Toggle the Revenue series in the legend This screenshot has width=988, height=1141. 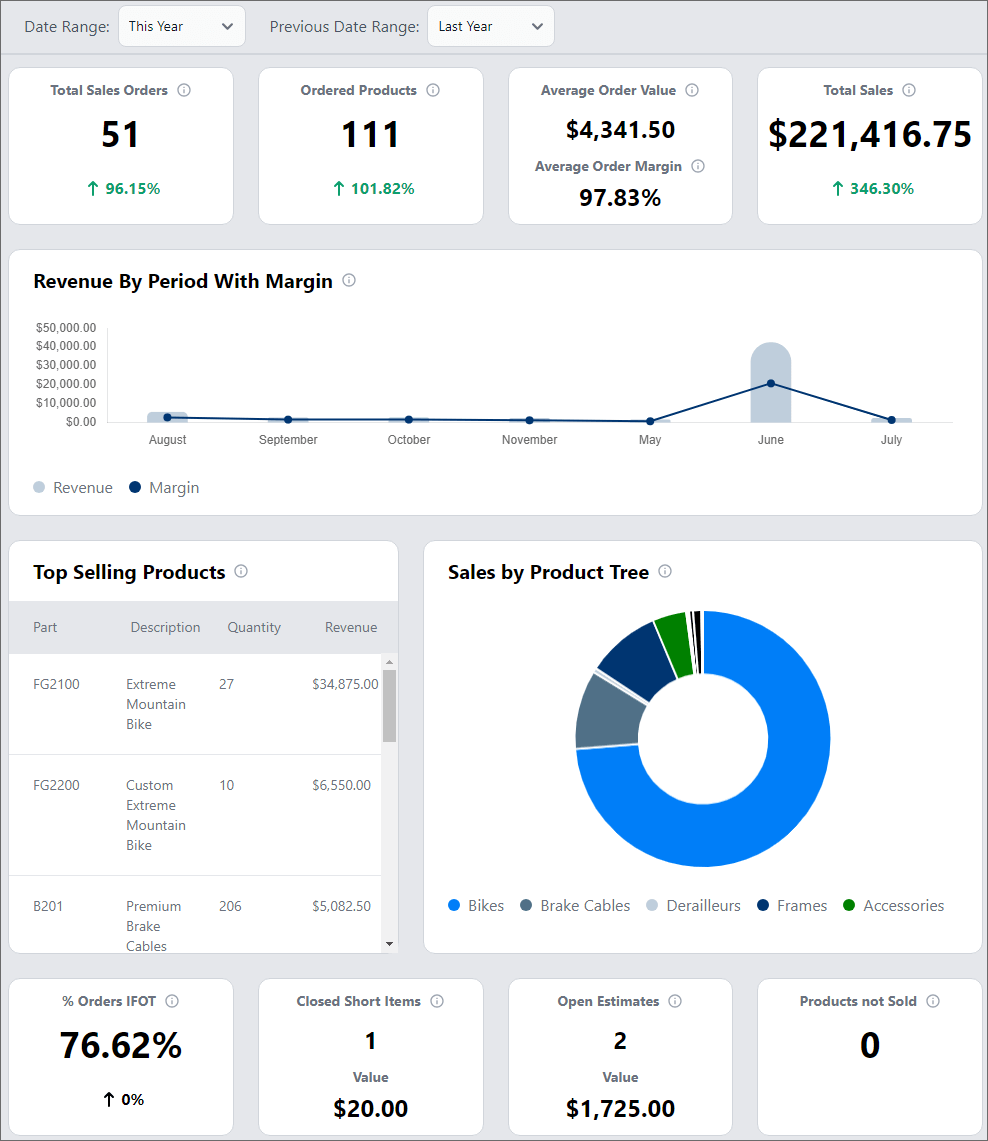point(73,487)
